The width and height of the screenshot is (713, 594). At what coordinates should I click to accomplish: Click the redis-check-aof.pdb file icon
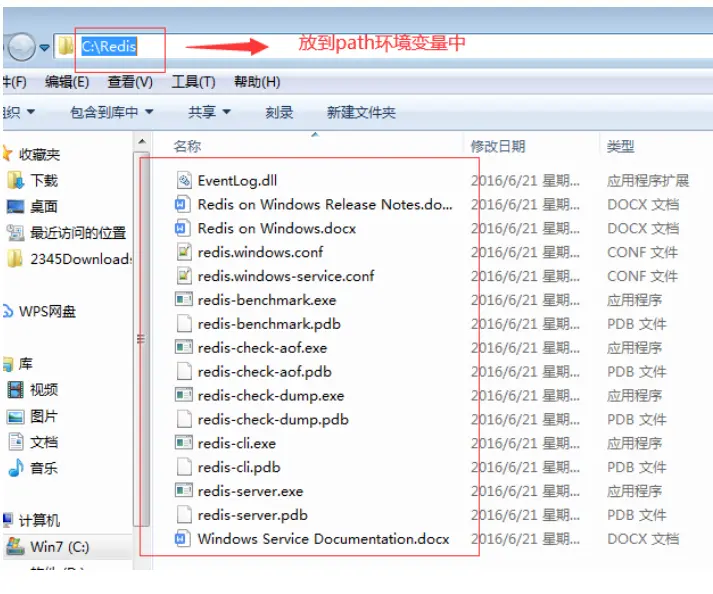point(184,371)
